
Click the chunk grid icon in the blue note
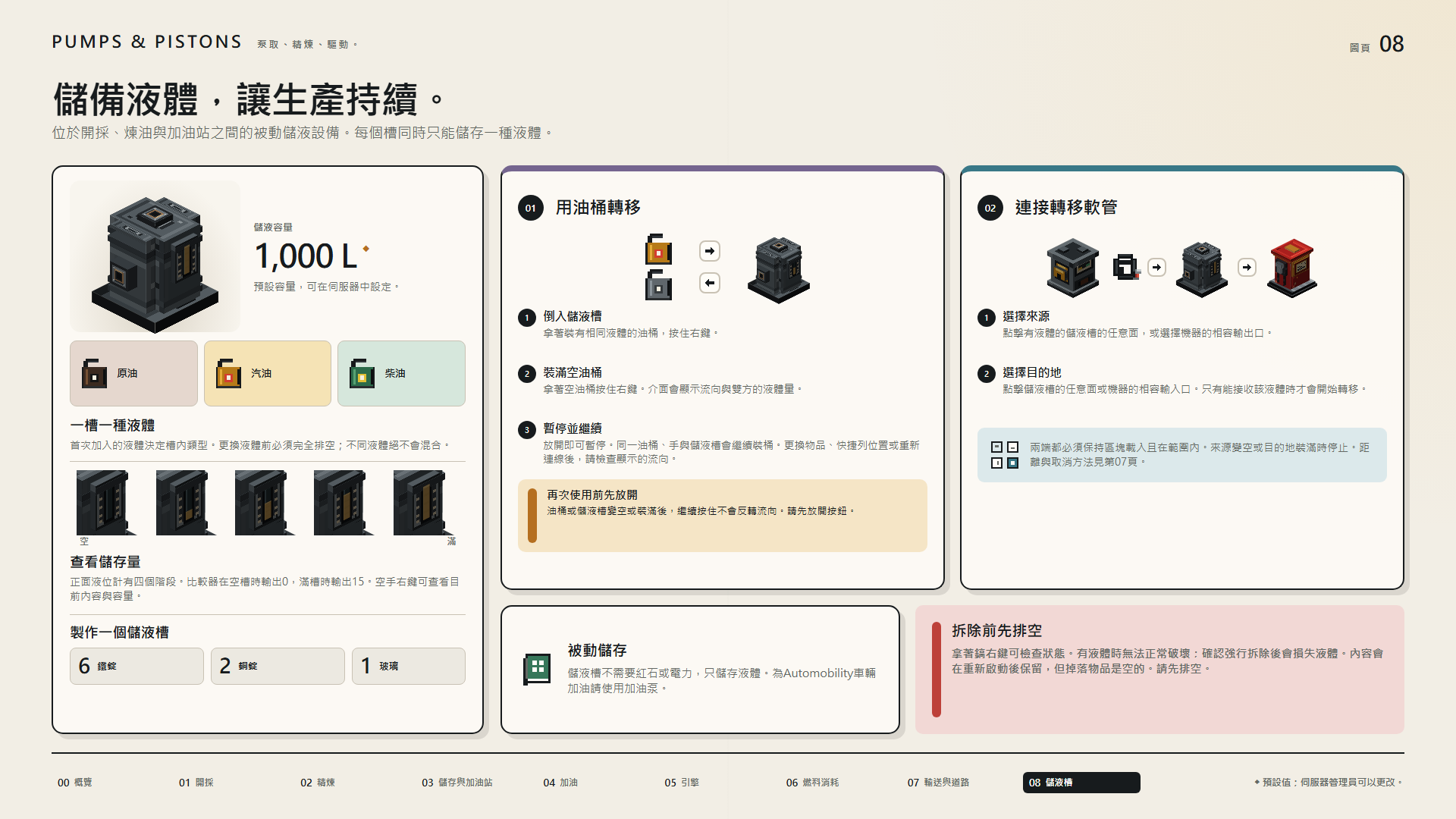(1005, 455)
